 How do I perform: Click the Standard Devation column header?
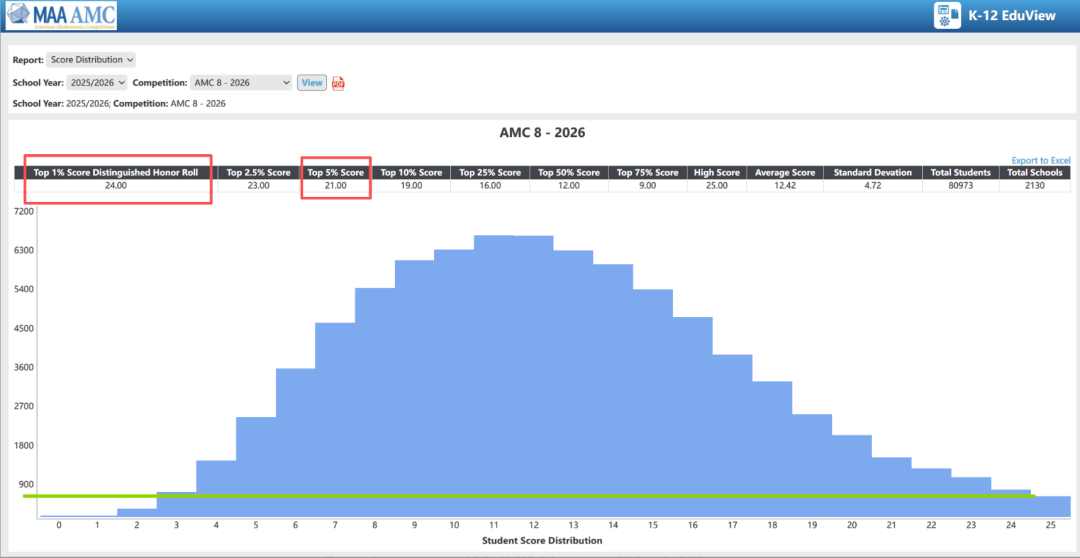tap(873, 173)
